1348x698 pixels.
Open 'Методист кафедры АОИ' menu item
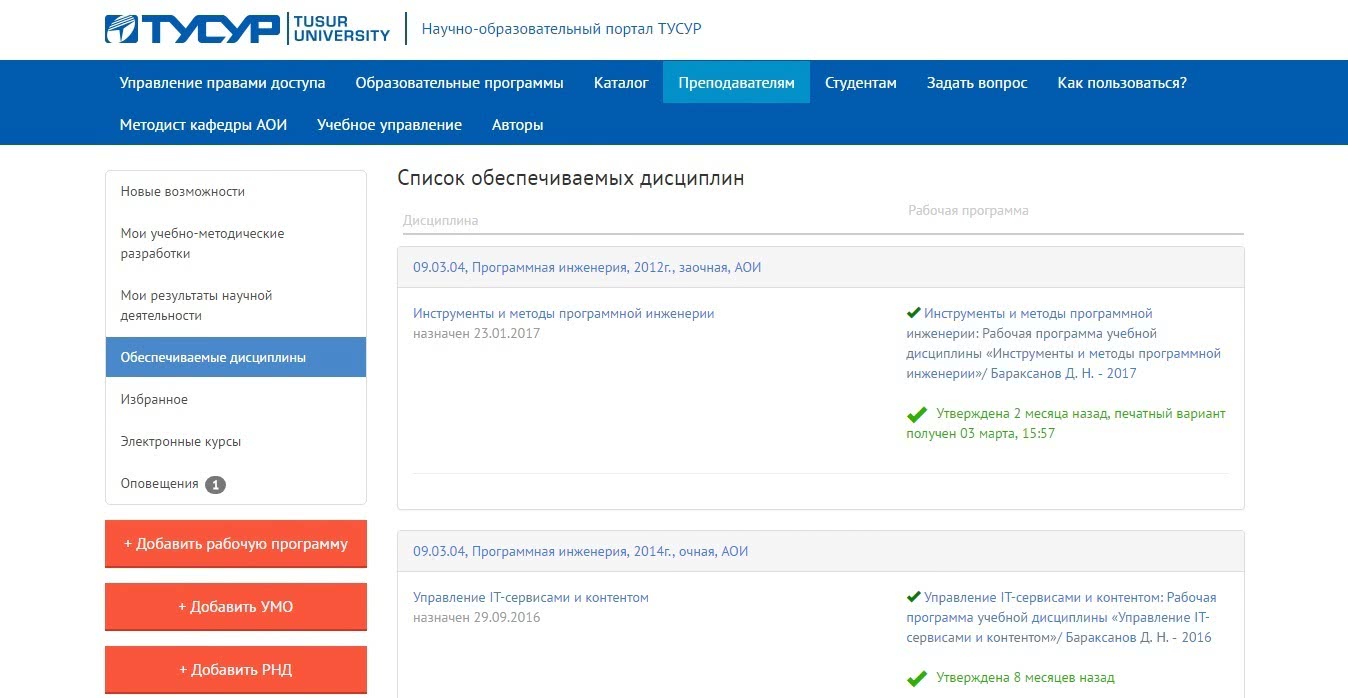coord(203,125)
